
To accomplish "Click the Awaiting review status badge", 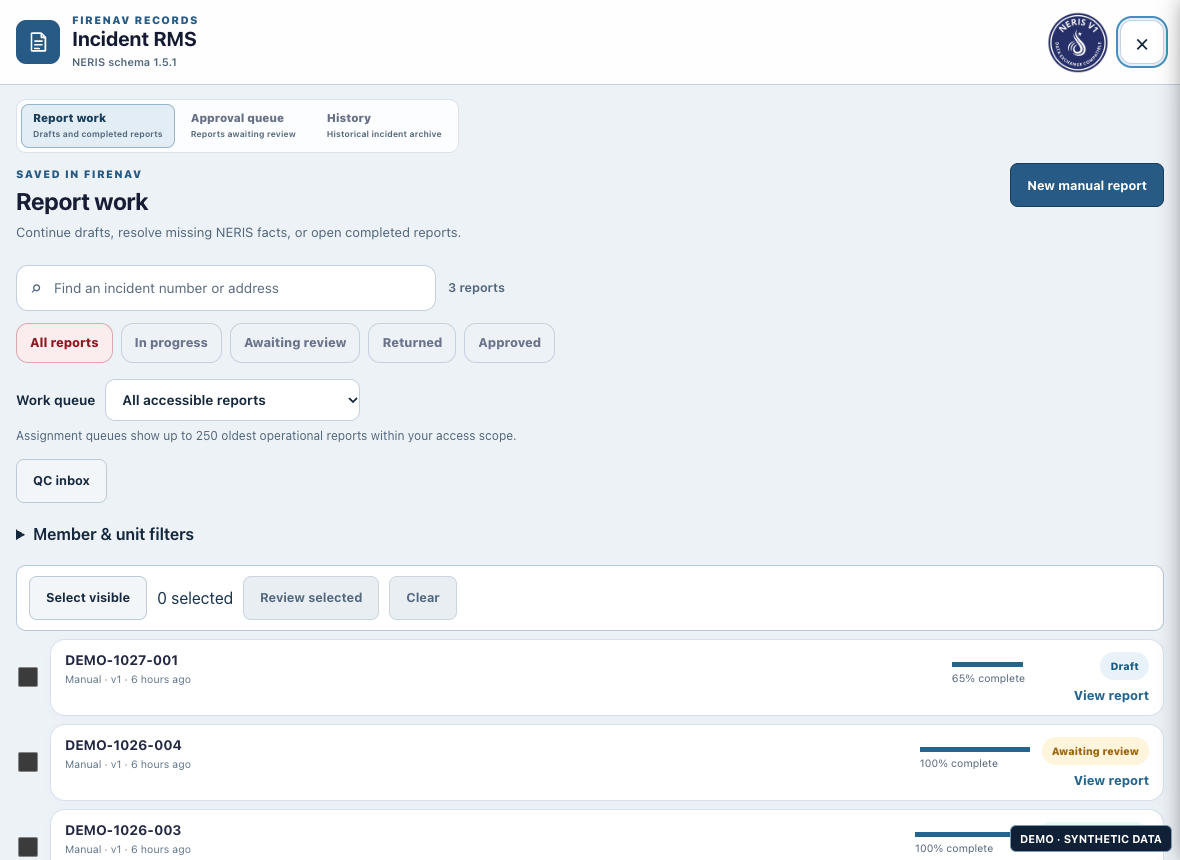I will tap(1095, 752).
